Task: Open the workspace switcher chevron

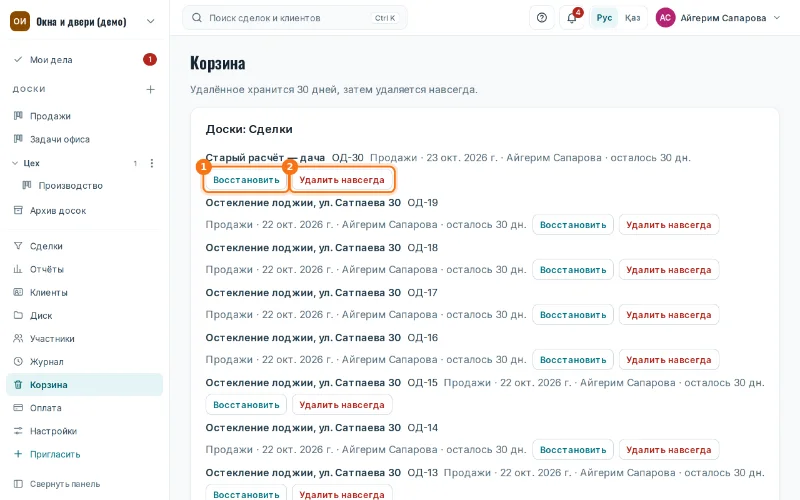Action: (151, 21)
